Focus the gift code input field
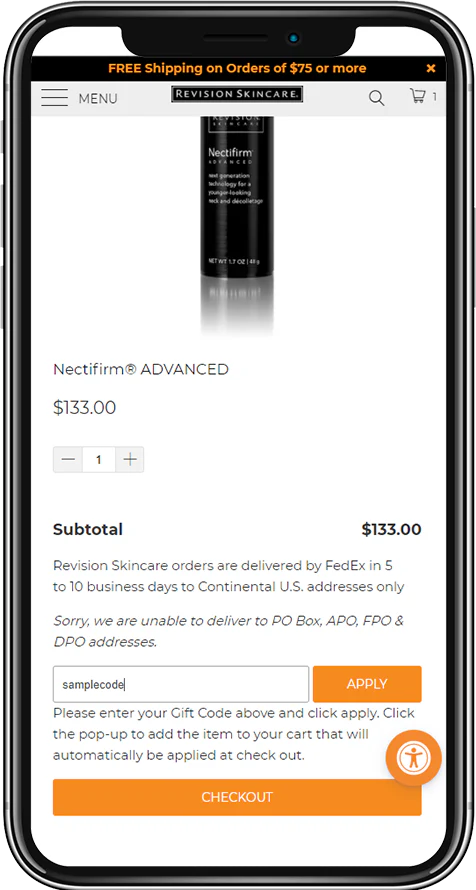Screen dimensions: 476x890 [x=181, y=684]
